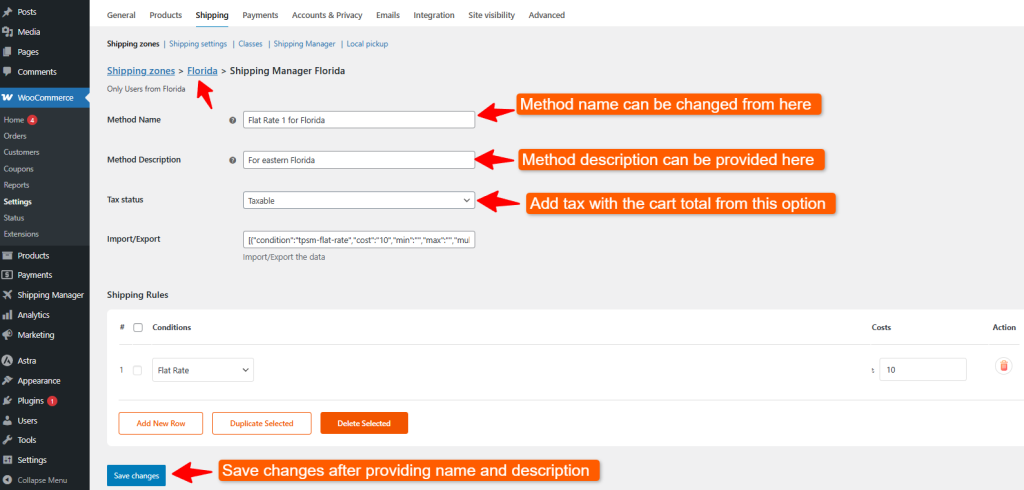The height and width of the screenshot is (490, 1024).
Task: Expand the Tax status dropdown
Action: (x=359, y=200)
